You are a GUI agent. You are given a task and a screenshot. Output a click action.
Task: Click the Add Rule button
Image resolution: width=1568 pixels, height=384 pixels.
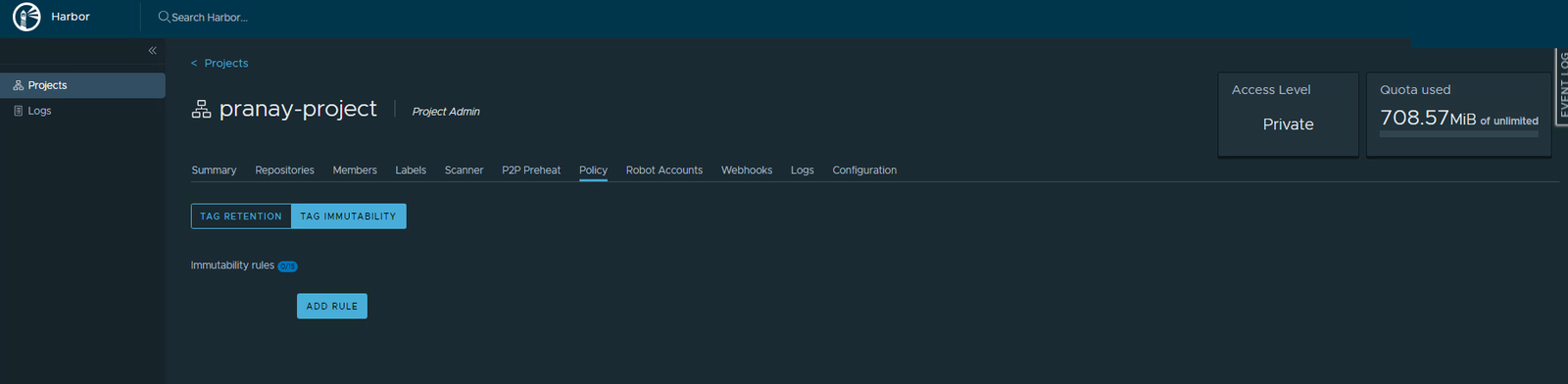(x=332, y=306)
